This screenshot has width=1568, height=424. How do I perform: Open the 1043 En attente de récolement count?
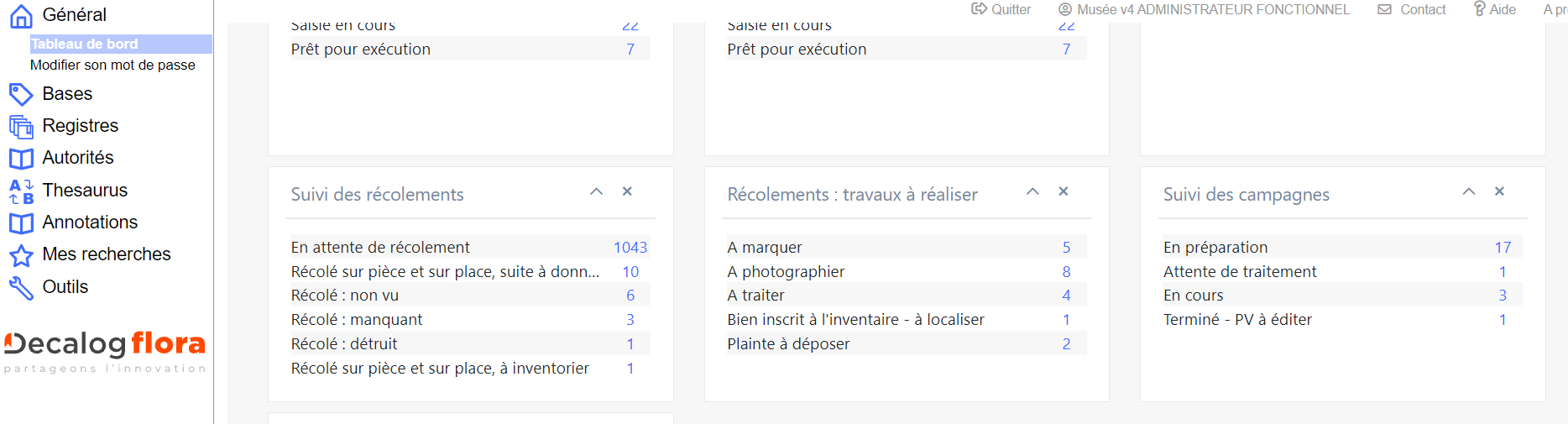coord(630,247)
